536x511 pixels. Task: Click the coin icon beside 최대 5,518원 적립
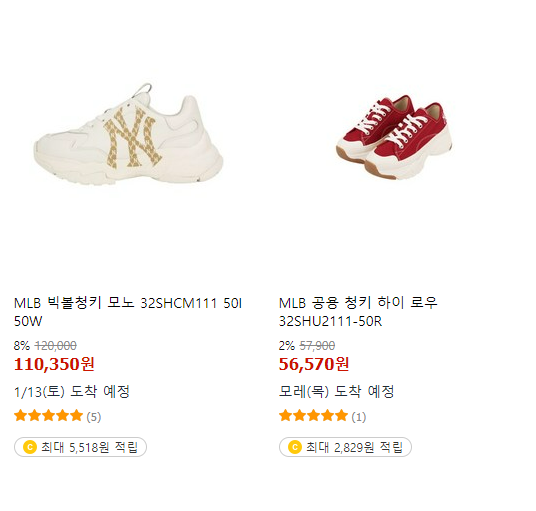30,447
